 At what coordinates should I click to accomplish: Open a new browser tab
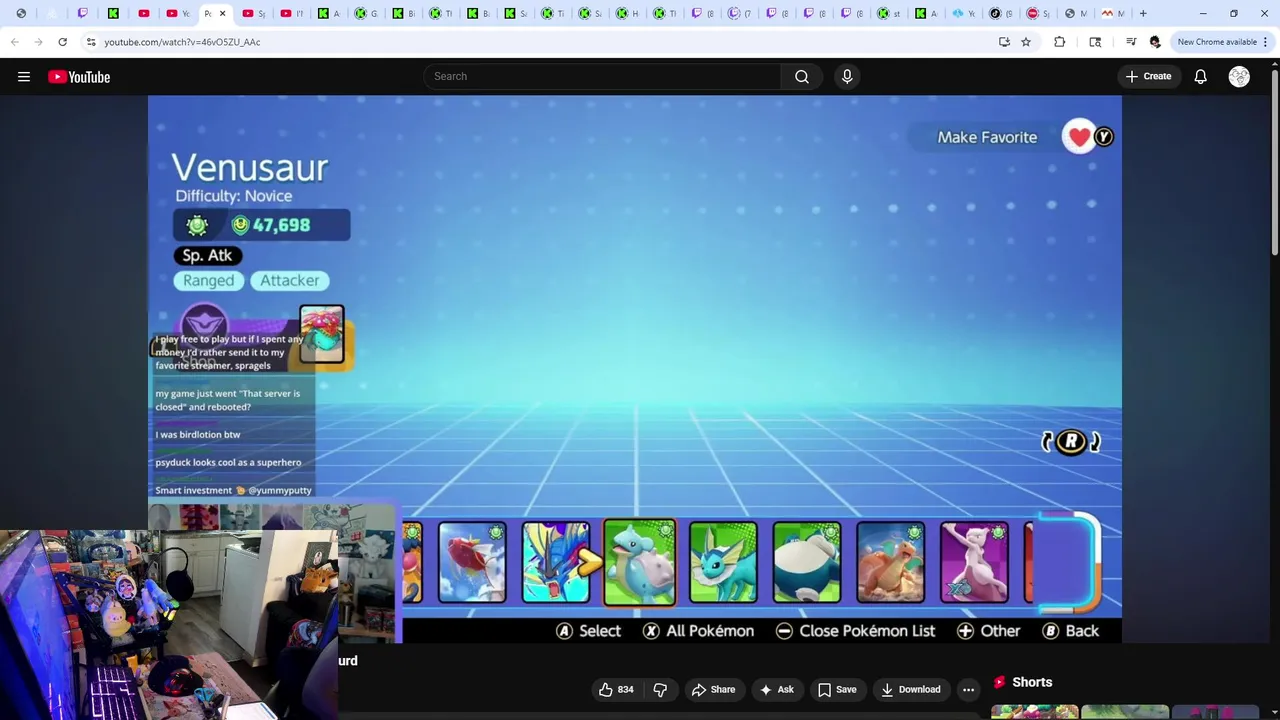1143,13
